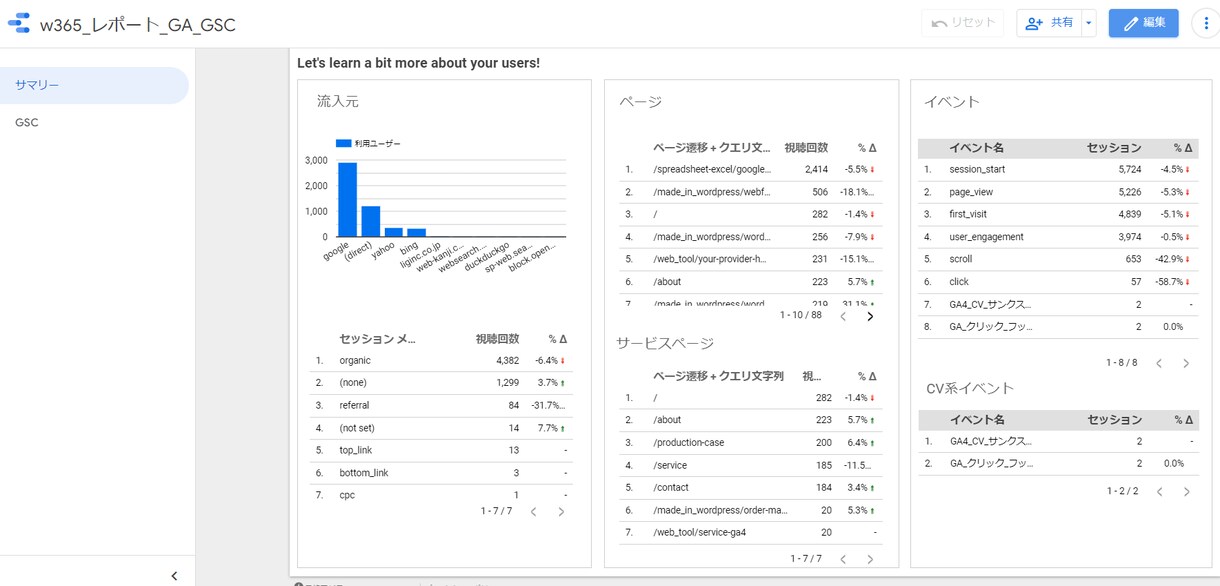Click the 流入元 chart title
1220x586 pixels.
(x=337, y=101)
